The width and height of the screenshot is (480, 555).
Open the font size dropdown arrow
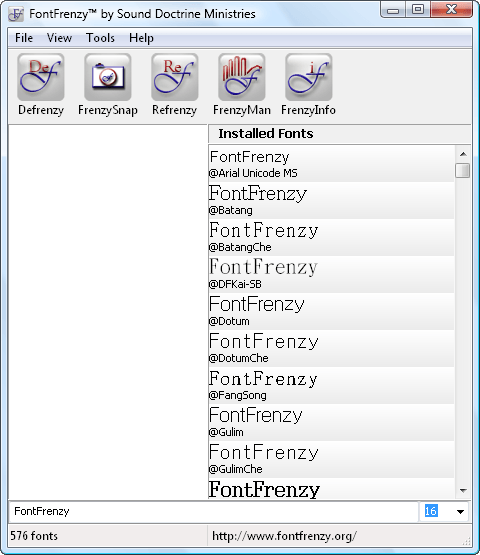[461, 511]
